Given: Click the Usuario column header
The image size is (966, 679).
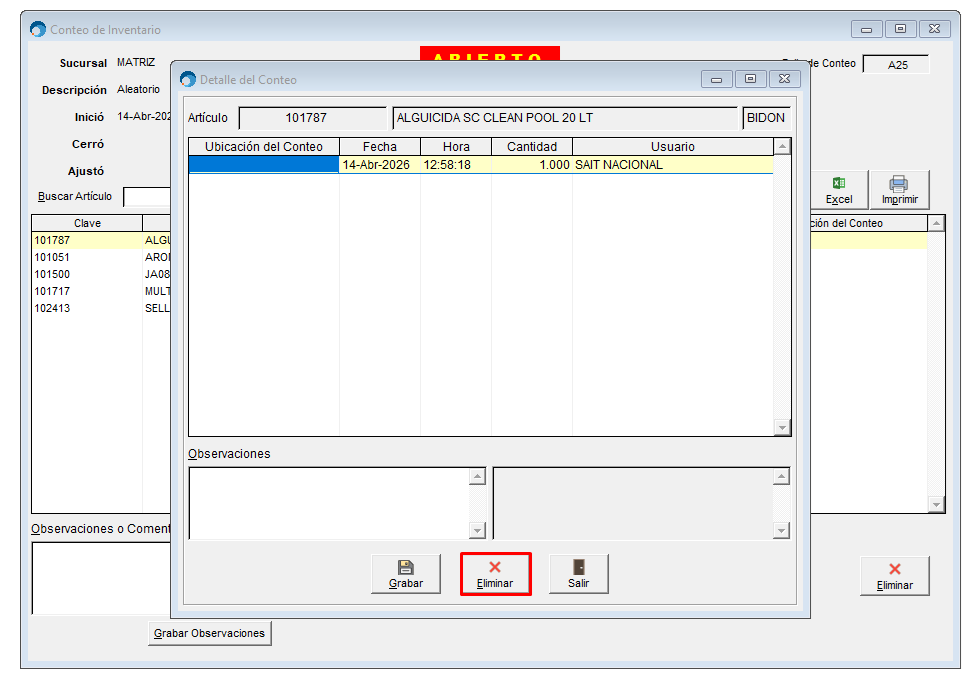Looking at the screenshot, I should 672,147.
